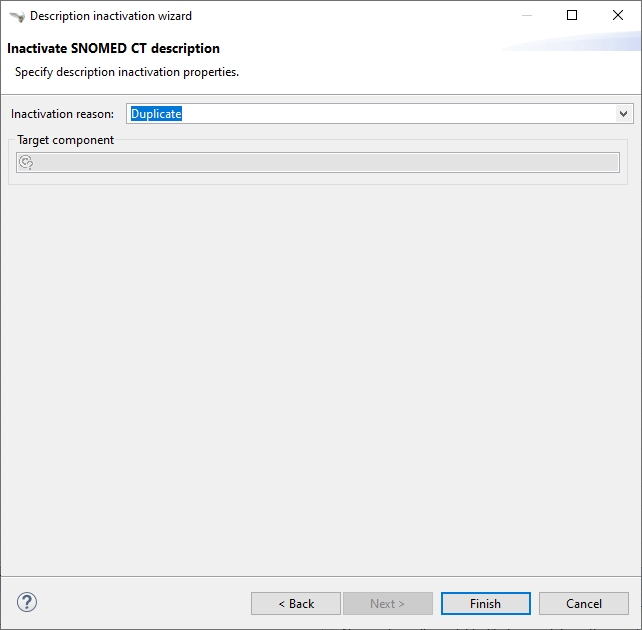Click the empty area below Target component
The height and width of the screenshot is (630, 642).
tap(320, 380)
